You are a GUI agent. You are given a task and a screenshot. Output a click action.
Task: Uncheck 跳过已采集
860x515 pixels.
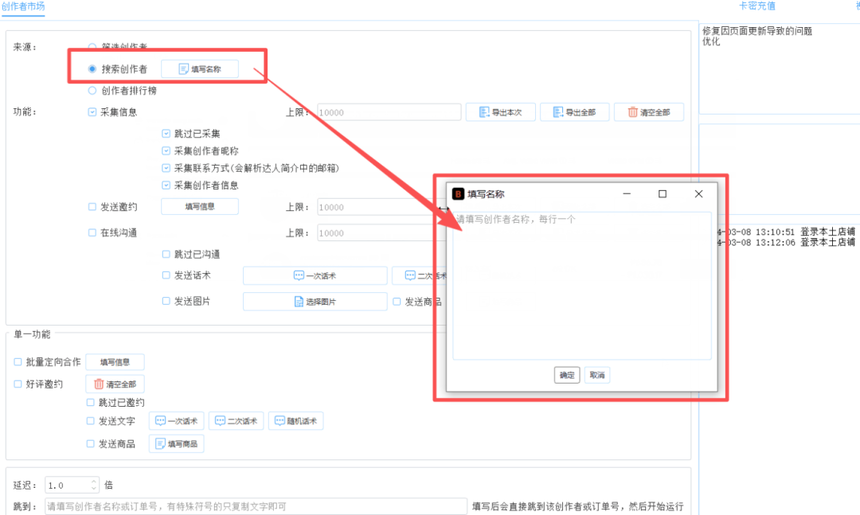[166, 133]
